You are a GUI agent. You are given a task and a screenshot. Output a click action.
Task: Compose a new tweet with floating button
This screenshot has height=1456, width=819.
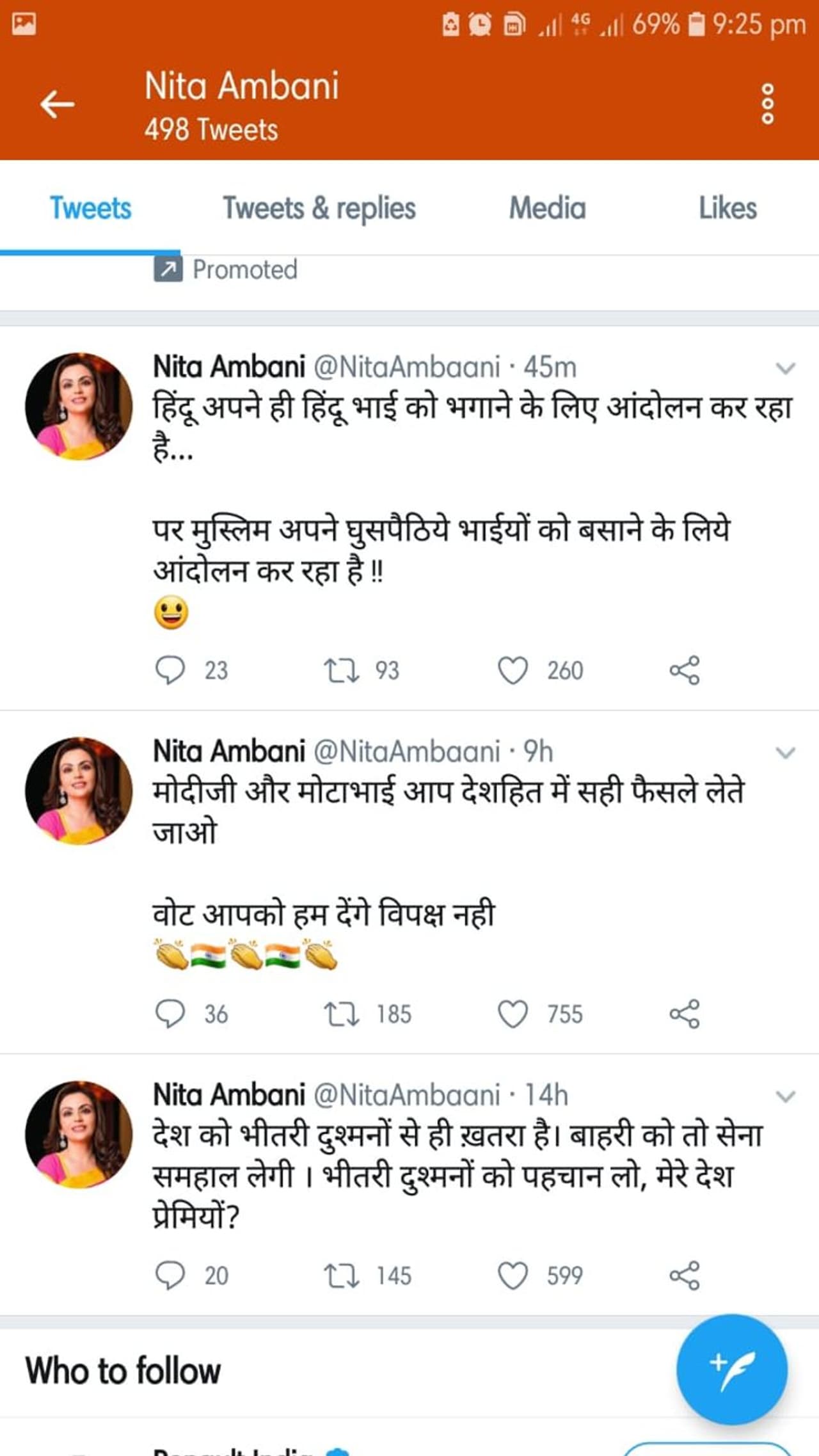point(731,1369)
